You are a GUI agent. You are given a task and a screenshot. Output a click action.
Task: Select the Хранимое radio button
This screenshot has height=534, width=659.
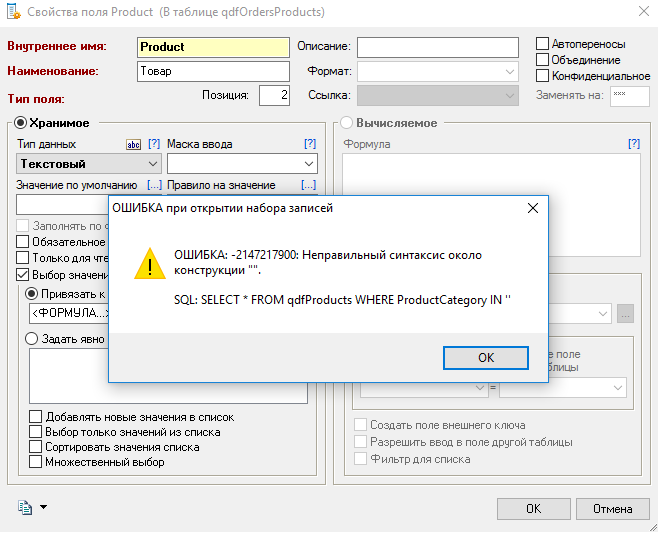coord(20,123)
